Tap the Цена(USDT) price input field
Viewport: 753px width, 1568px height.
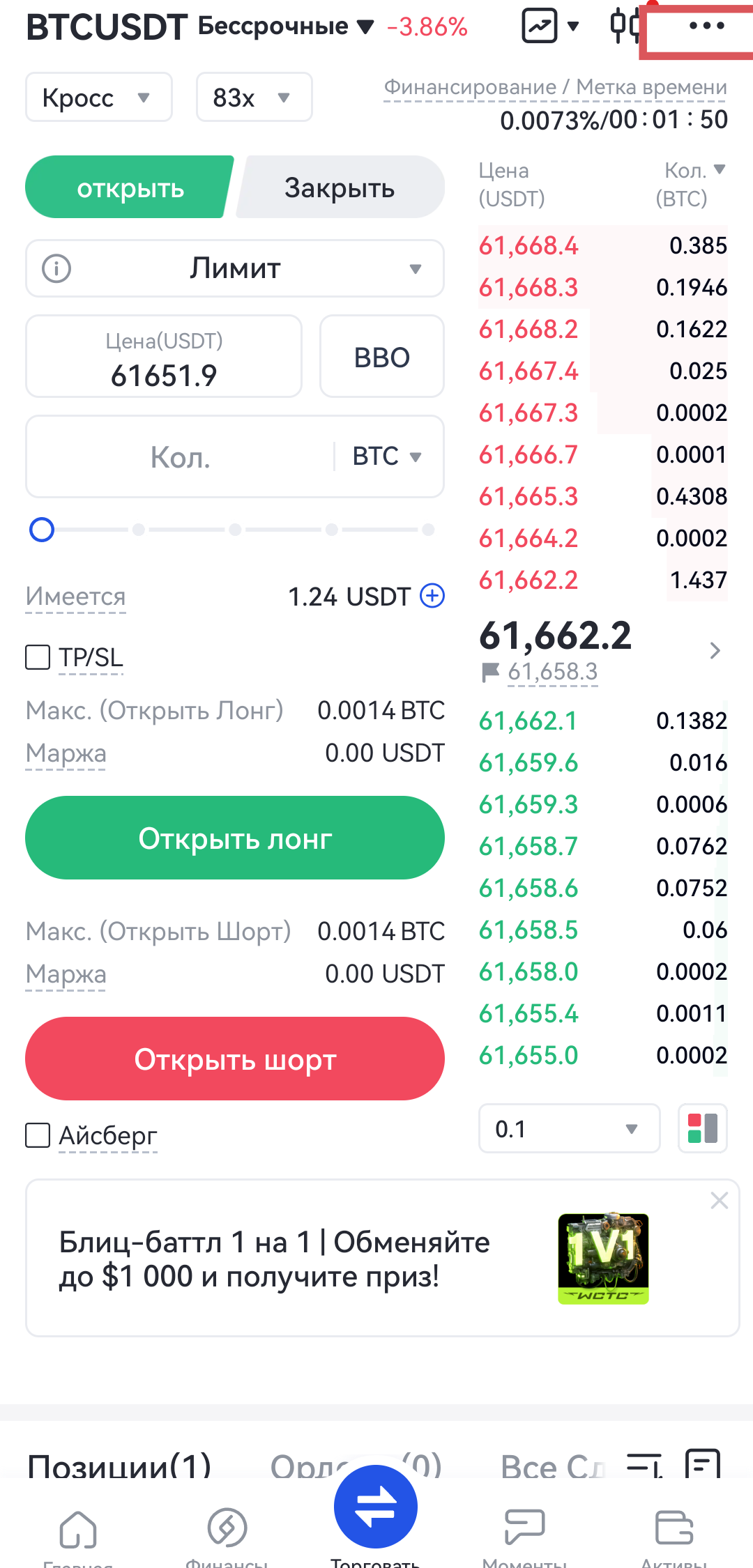[x=164, y=357]
